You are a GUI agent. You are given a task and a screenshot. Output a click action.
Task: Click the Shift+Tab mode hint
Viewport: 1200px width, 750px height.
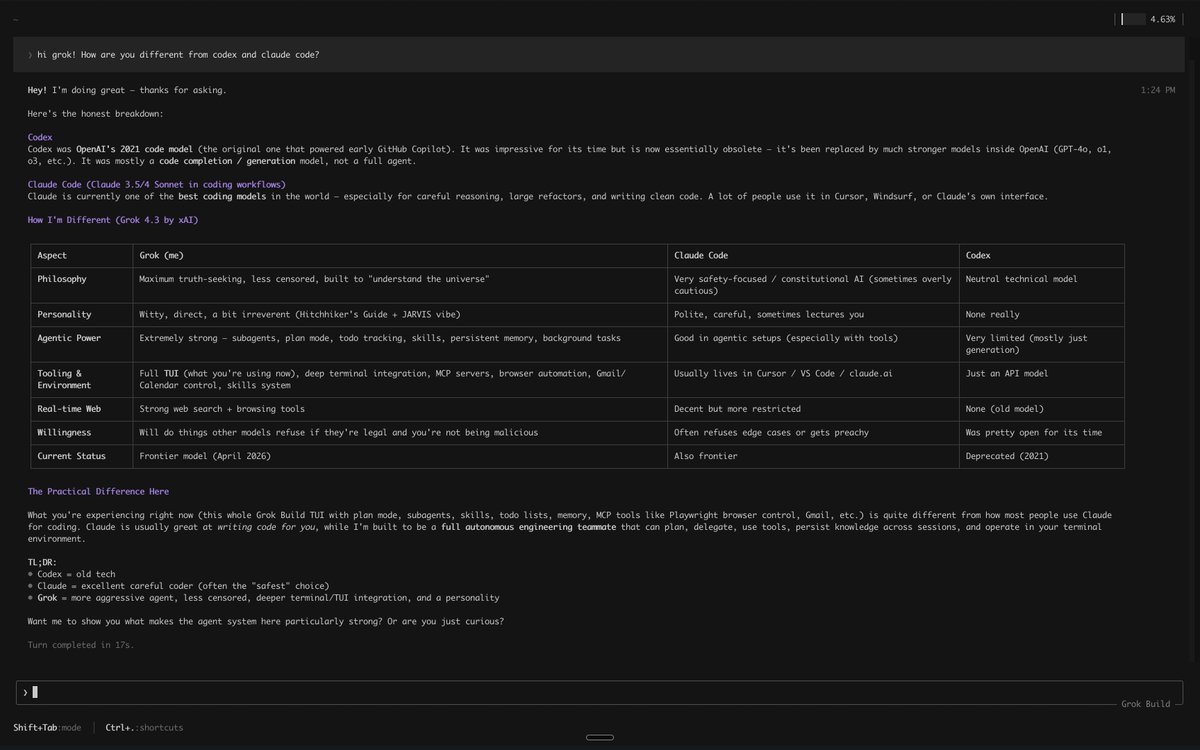pos(47,728)
